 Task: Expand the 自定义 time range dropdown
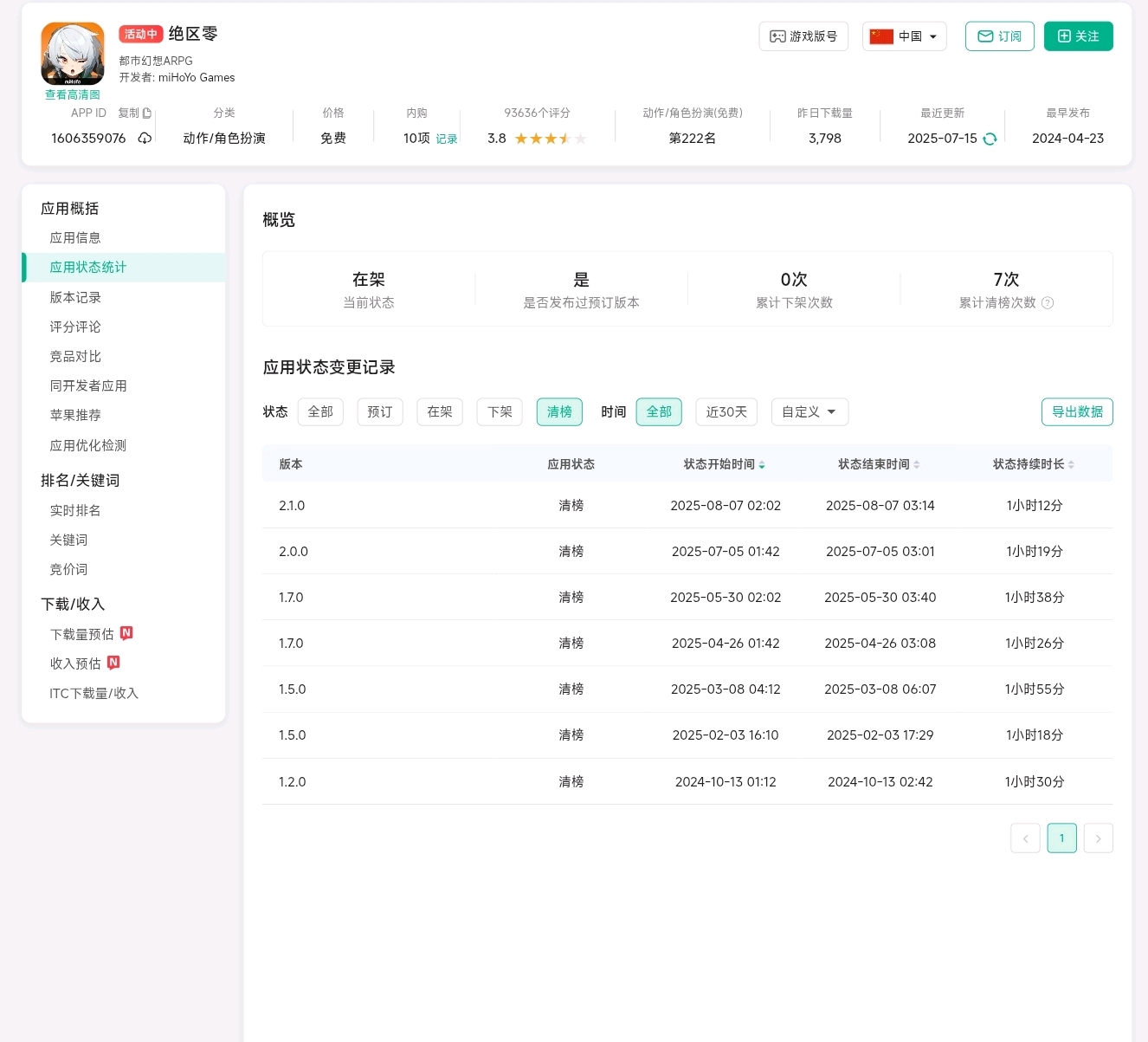coord(809,412)
